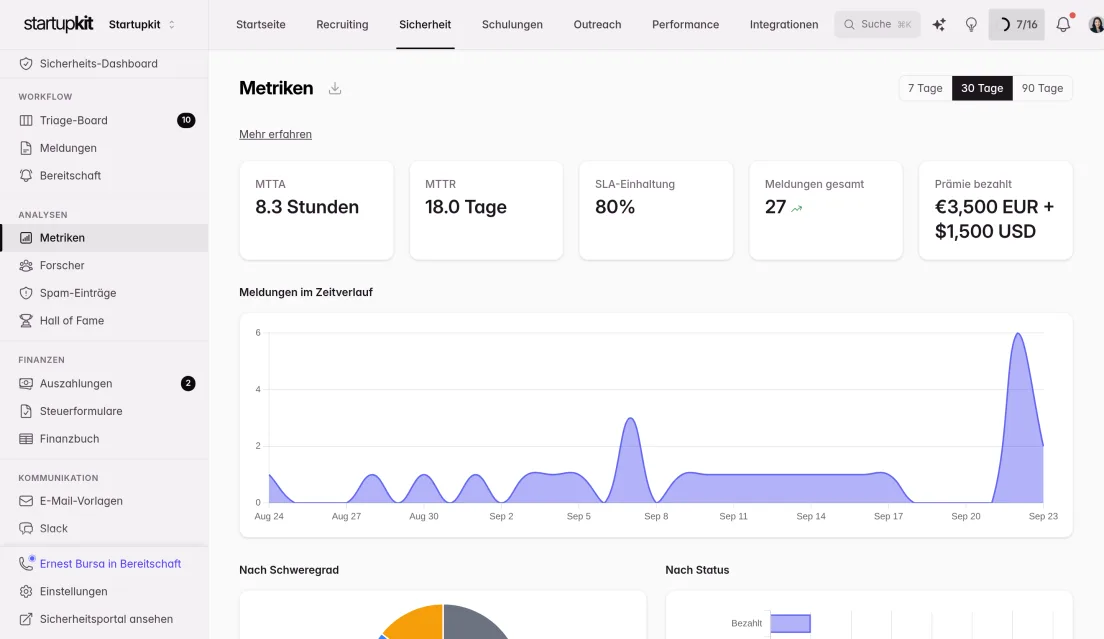Click the lightbulb tips icon
The image size is (1104, 639).
pos(971,25)
